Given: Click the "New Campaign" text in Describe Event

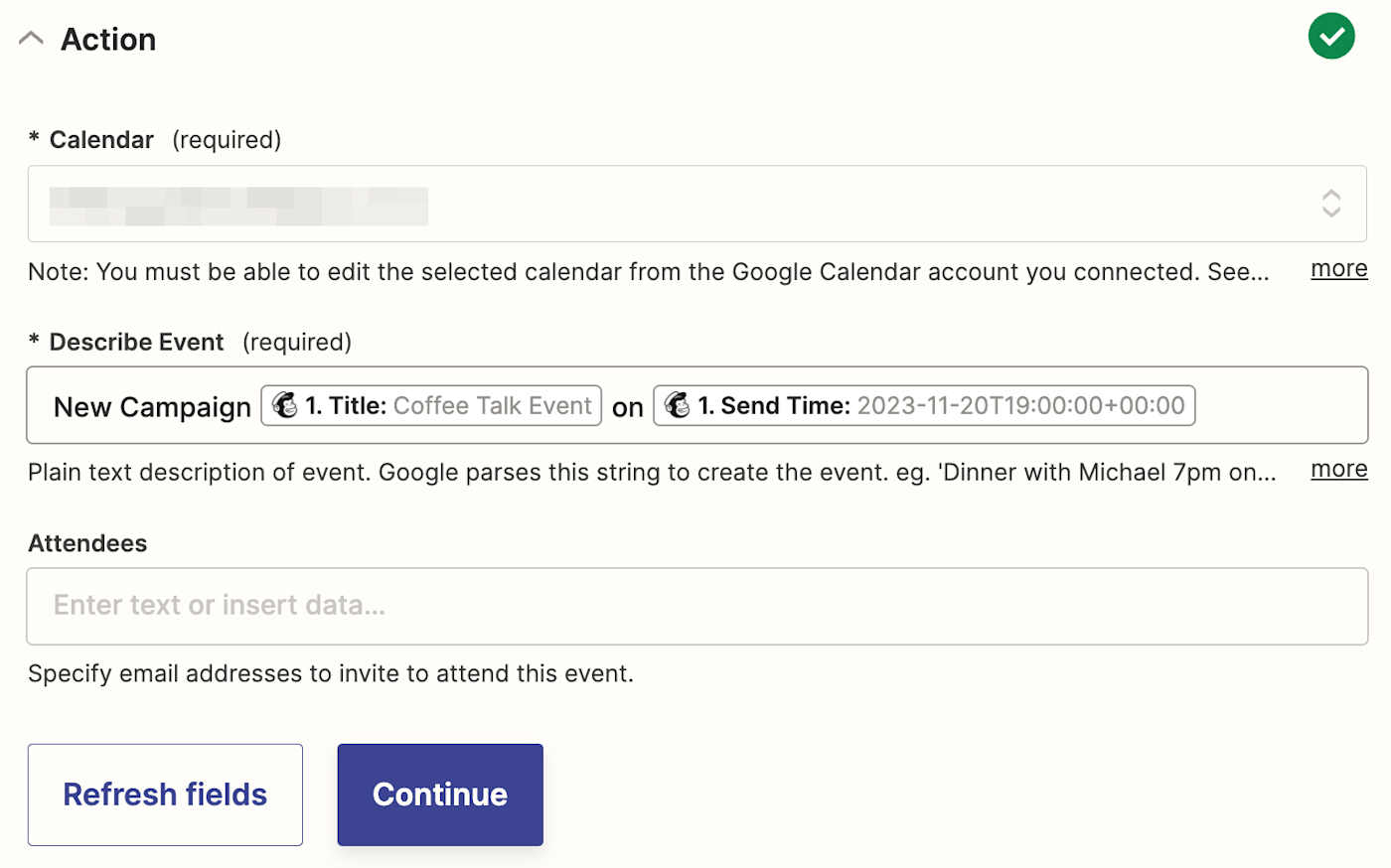Looking at the screenshot, I should 152,407.
